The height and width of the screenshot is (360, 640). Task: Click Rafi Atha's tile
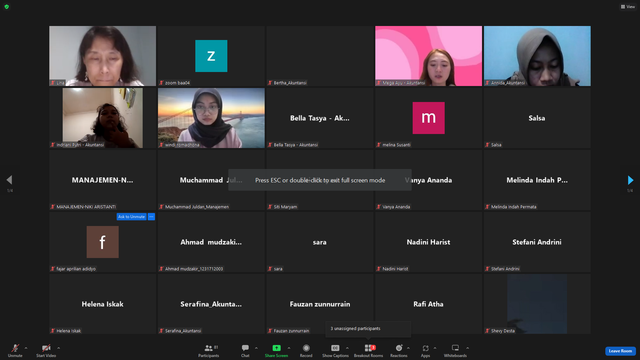[x=429, y=304]
